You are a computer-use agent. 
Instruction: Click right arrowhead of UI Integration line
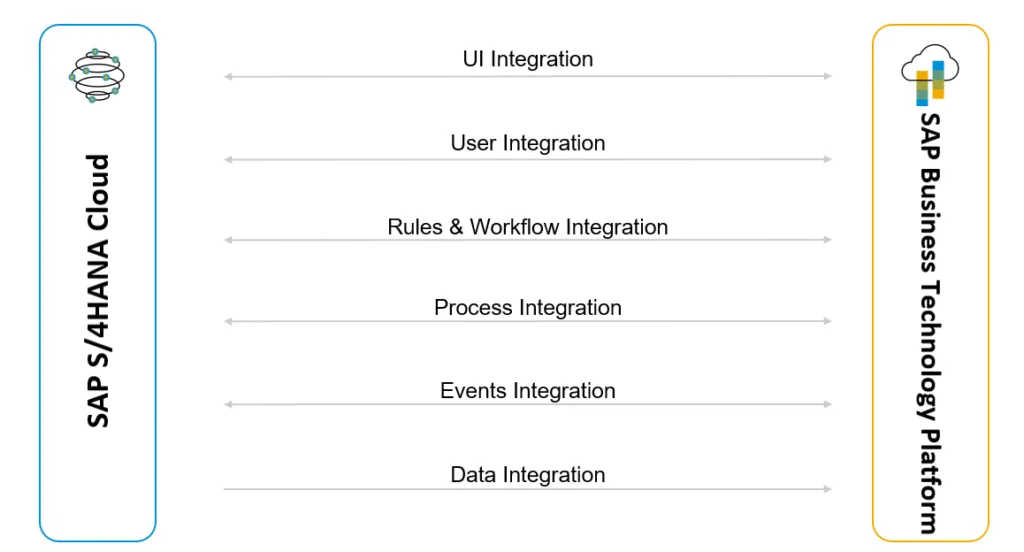[x=827, y=76]
